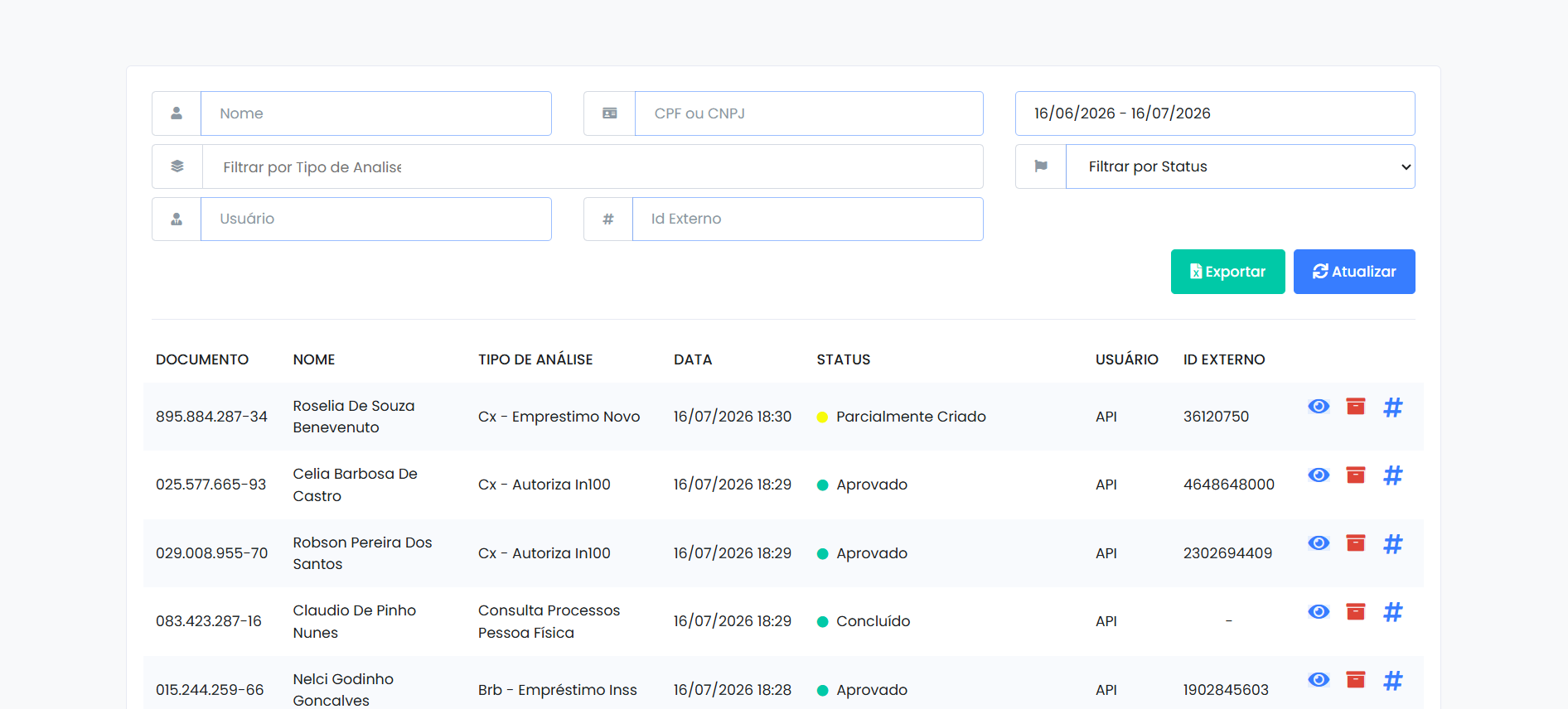Focus the Nome search field

(x=376, y=113)
